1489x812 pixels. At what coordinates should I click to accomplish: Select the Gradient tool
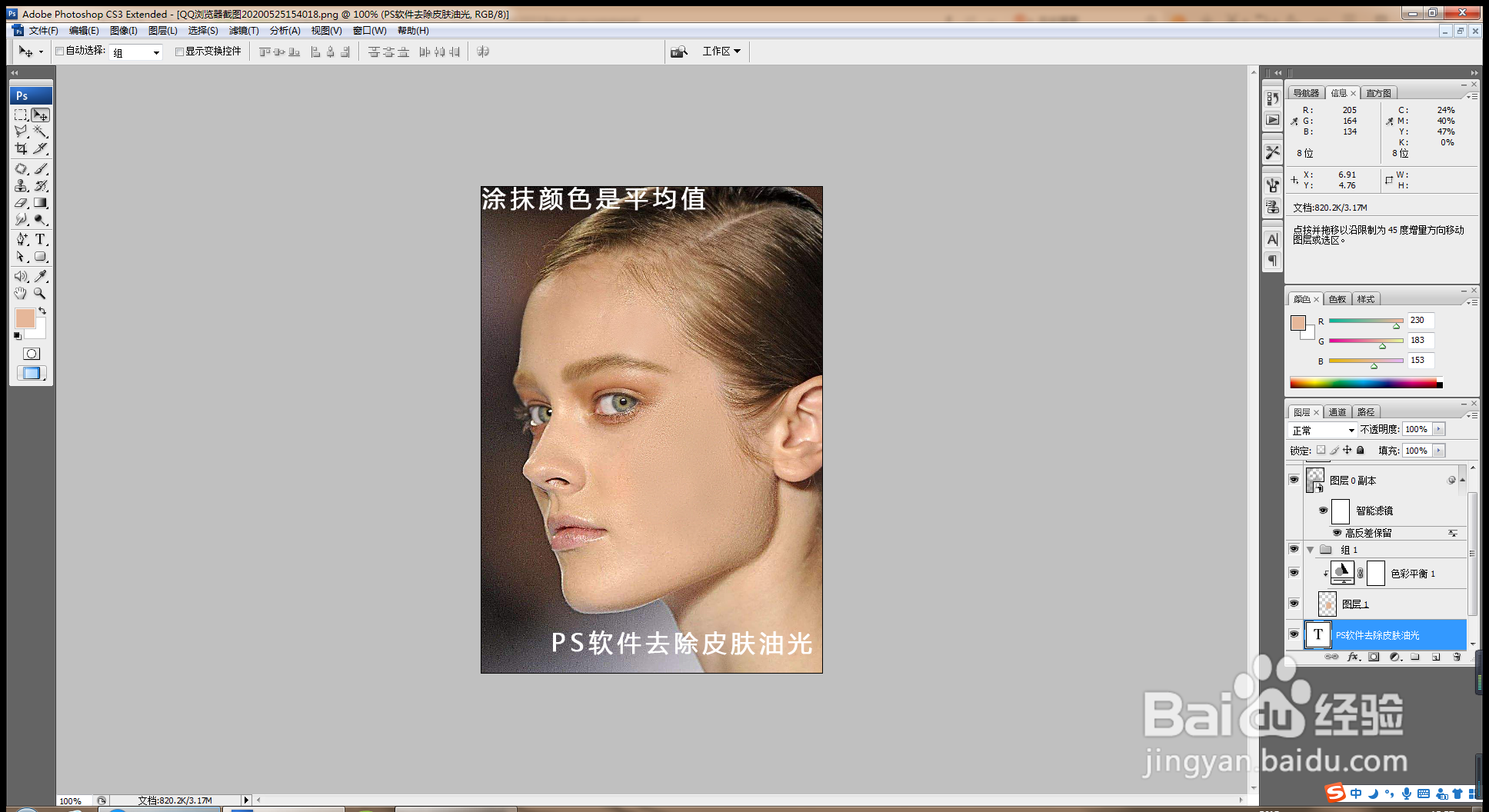pyautogui.click(x=41, y=203)
